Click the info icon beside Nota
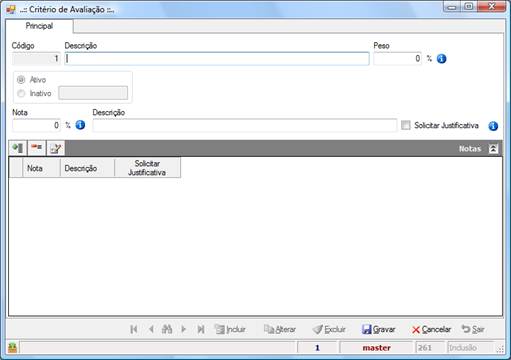 point(80,125)
